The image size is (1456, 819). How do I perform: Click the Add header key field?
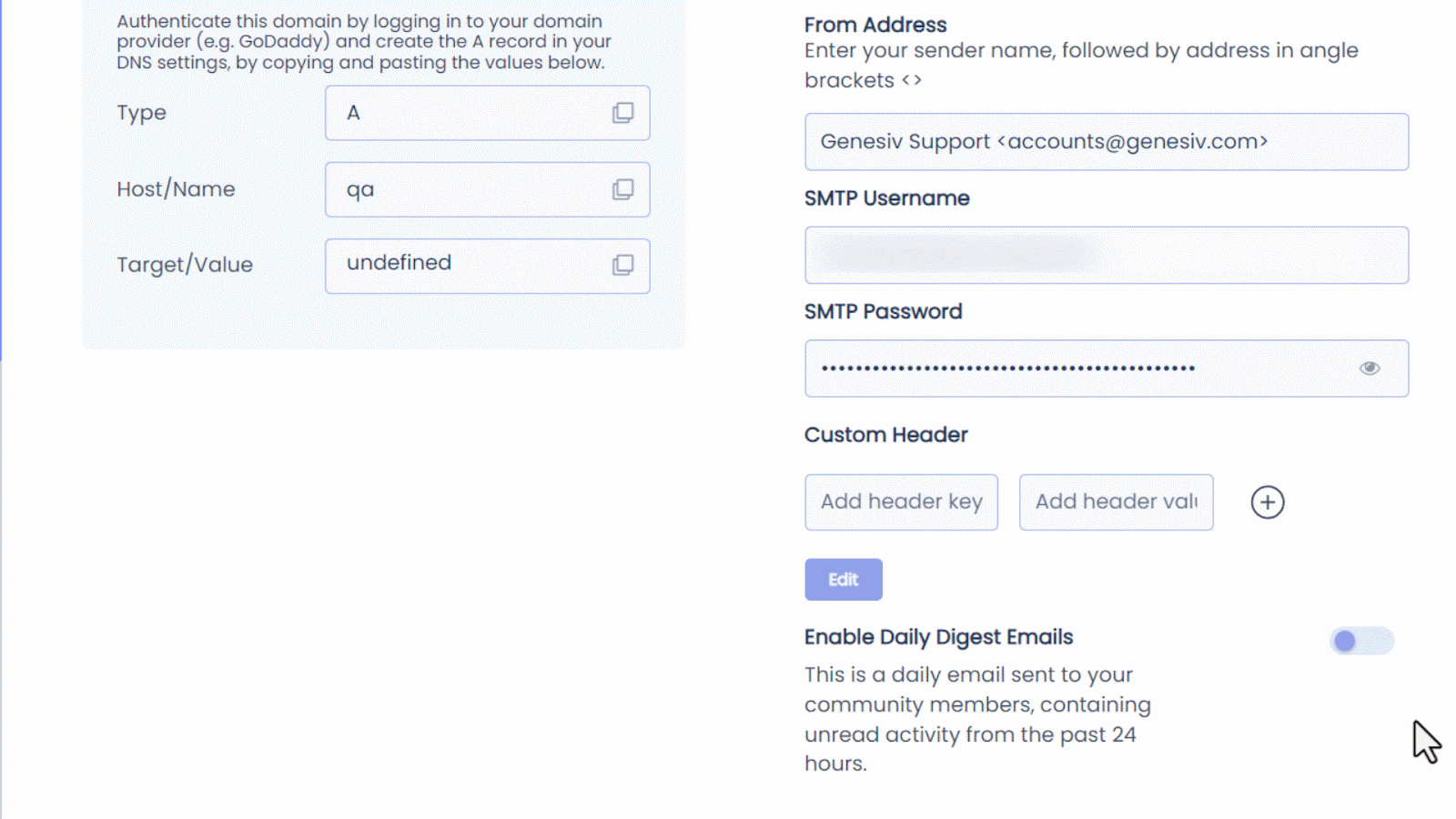901,502
